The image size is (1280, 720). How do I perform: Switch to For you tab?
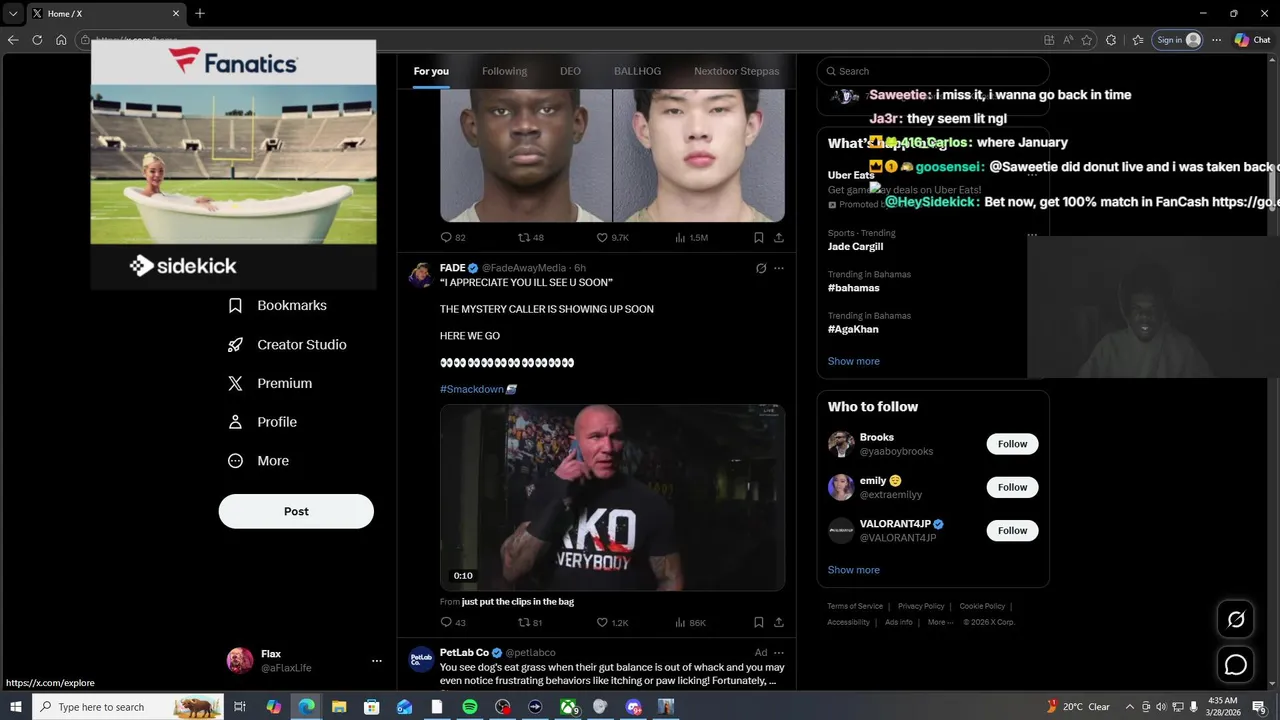431,71
